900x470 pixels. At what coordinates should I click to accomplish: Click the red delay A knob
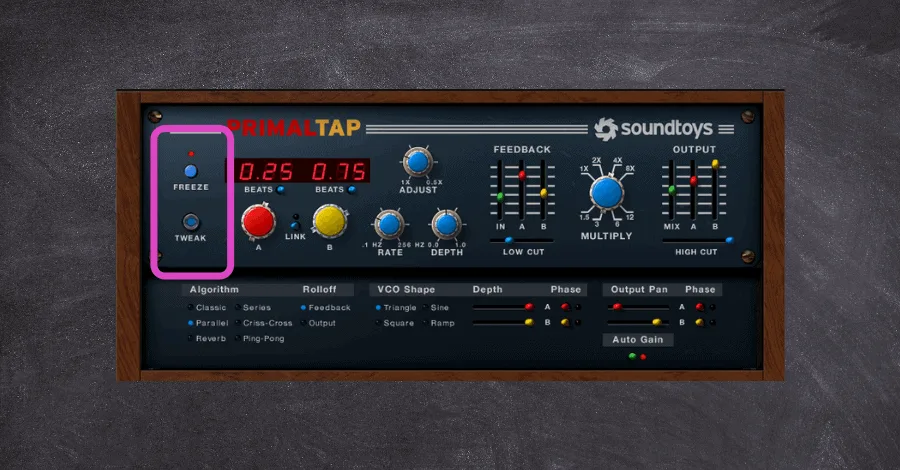(x=258, y=221)
